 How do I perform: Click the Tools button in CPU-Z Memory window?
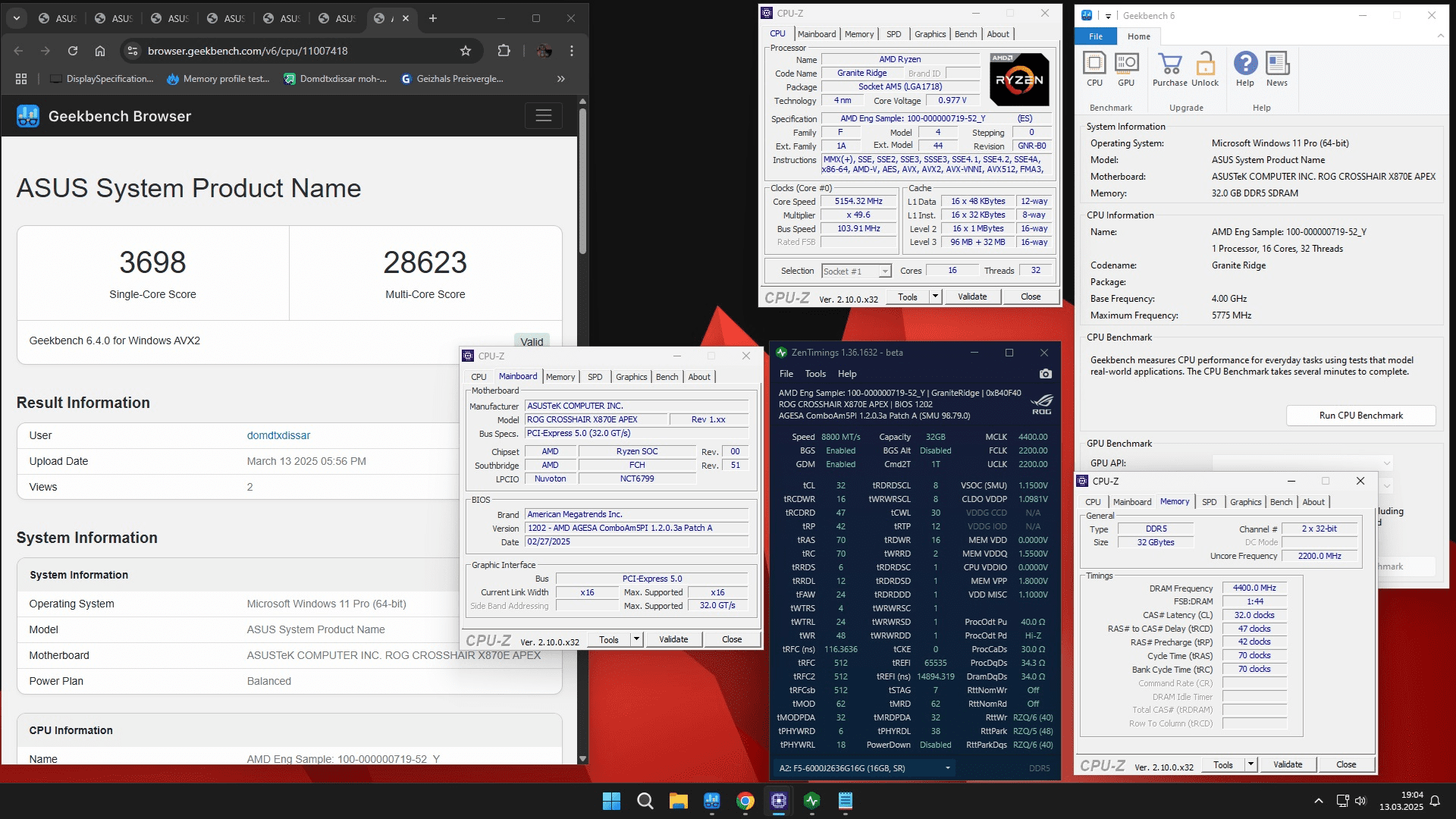click(x=1222, y=764)
